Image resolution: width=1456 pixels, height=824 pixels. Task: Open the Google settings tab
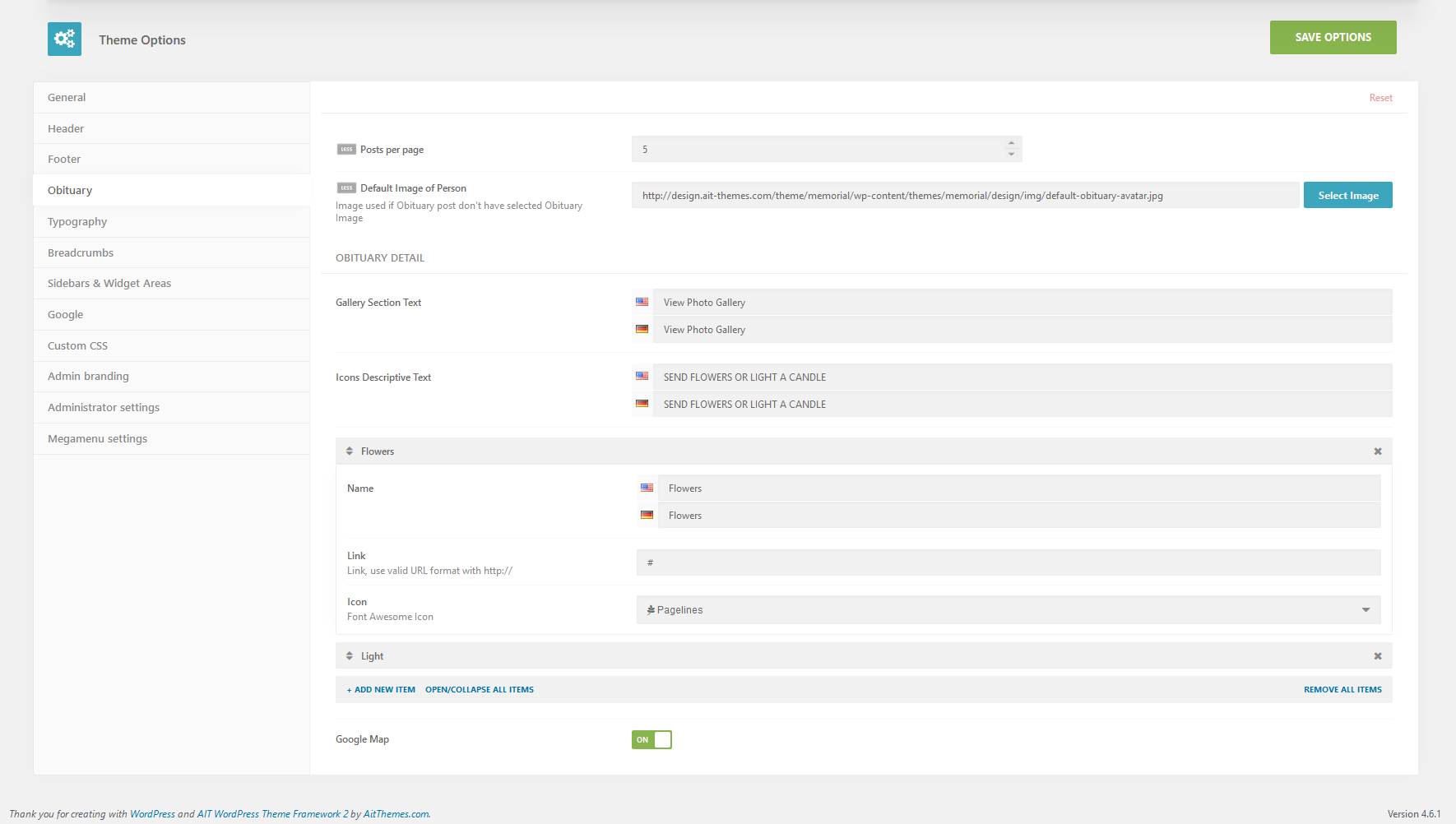click(x=171, y=314)
